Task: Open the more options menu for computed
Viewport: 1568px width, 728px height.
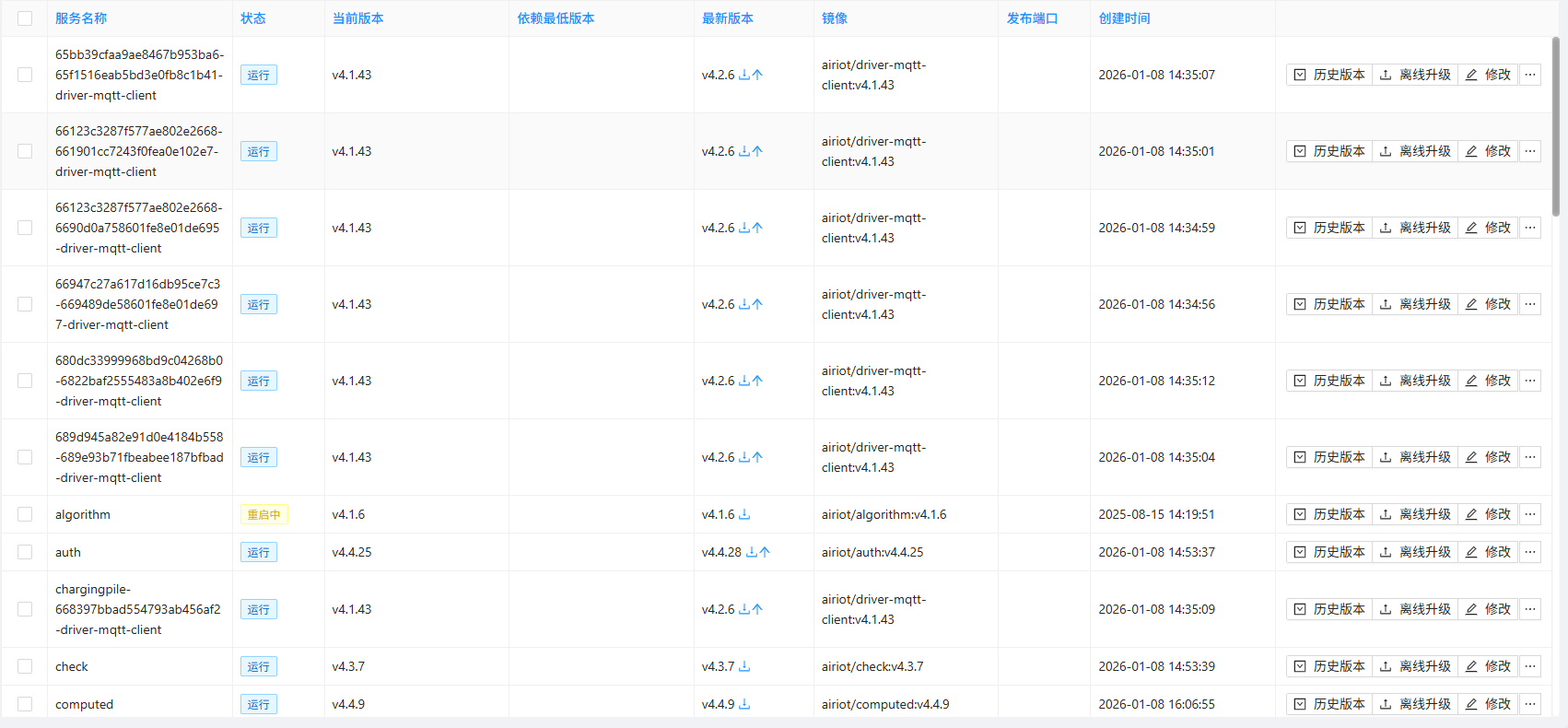Action: tap(1530, 704)
